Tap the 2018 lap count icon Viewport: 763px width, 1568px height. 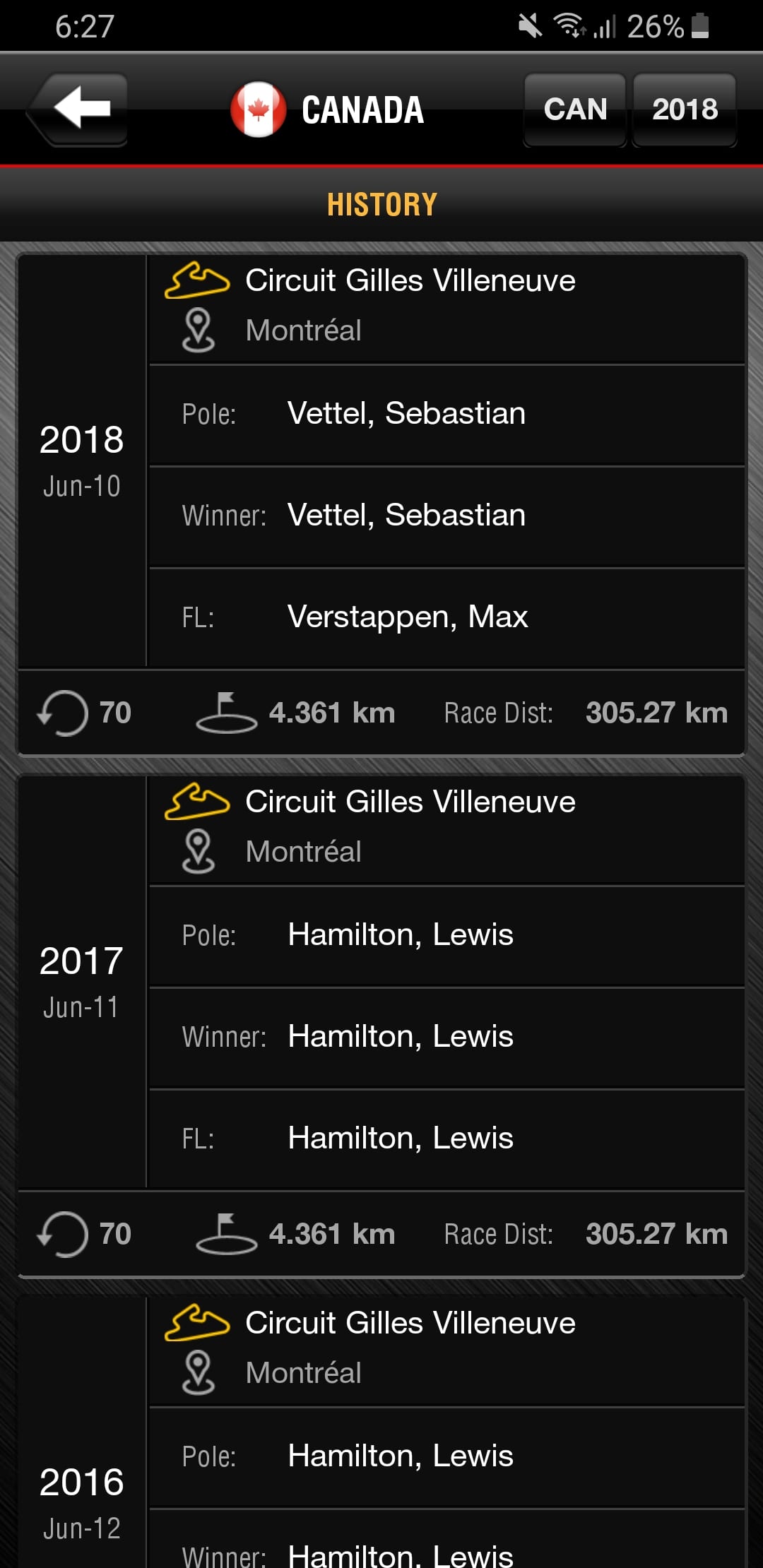pos(63,713)
